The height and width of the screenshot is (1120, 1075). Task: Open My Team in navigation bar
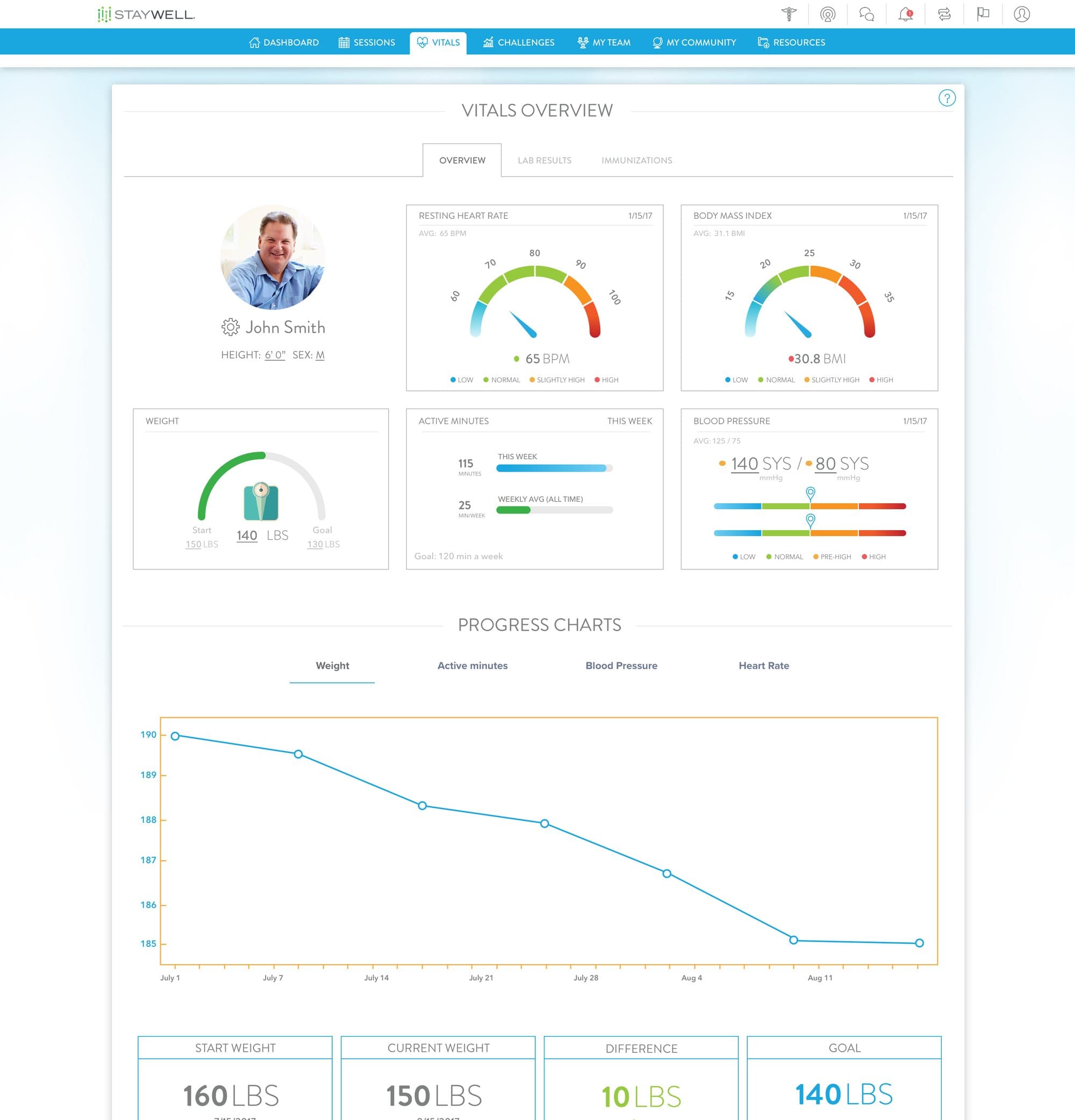[604, 42]
